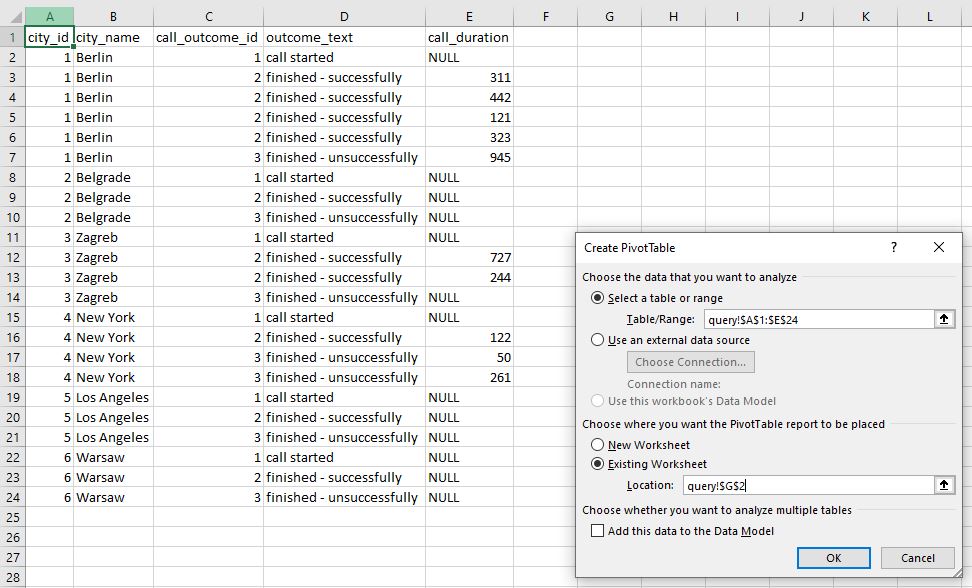Close the Create PivotTable dialog
The height and width of the screenshot is (588, 972).
938,248
